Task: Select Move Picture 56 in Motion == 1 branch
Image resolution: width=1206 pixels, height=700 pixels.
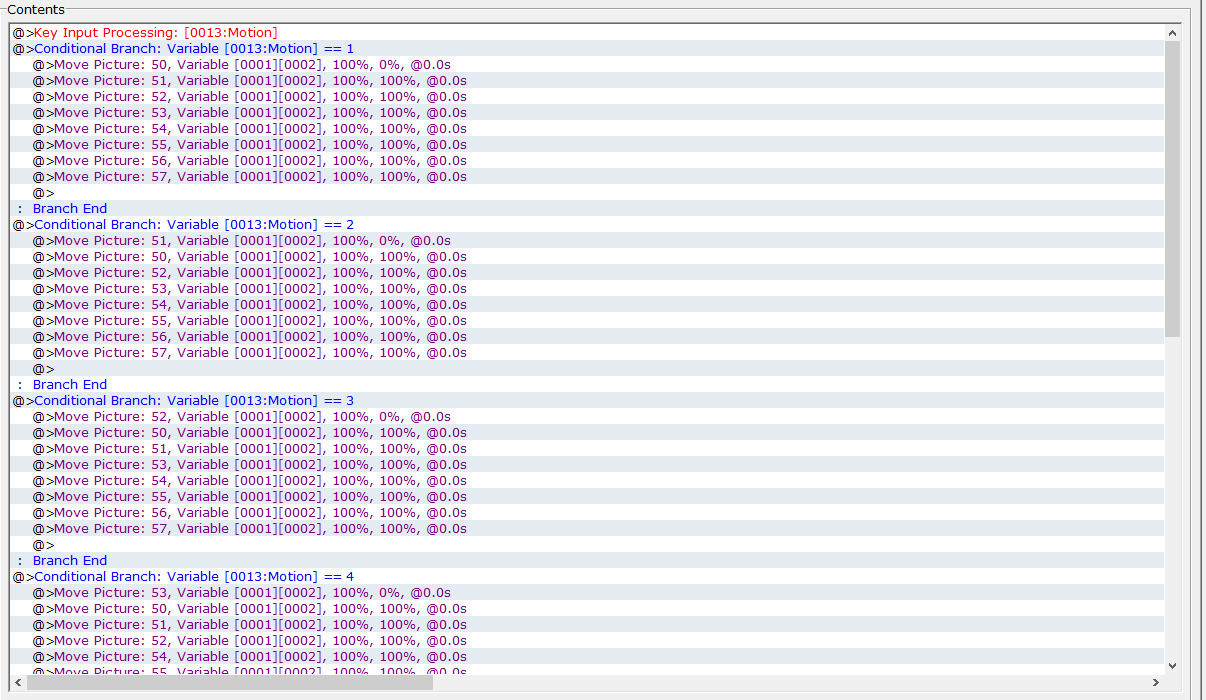Action: click(588, 161)
